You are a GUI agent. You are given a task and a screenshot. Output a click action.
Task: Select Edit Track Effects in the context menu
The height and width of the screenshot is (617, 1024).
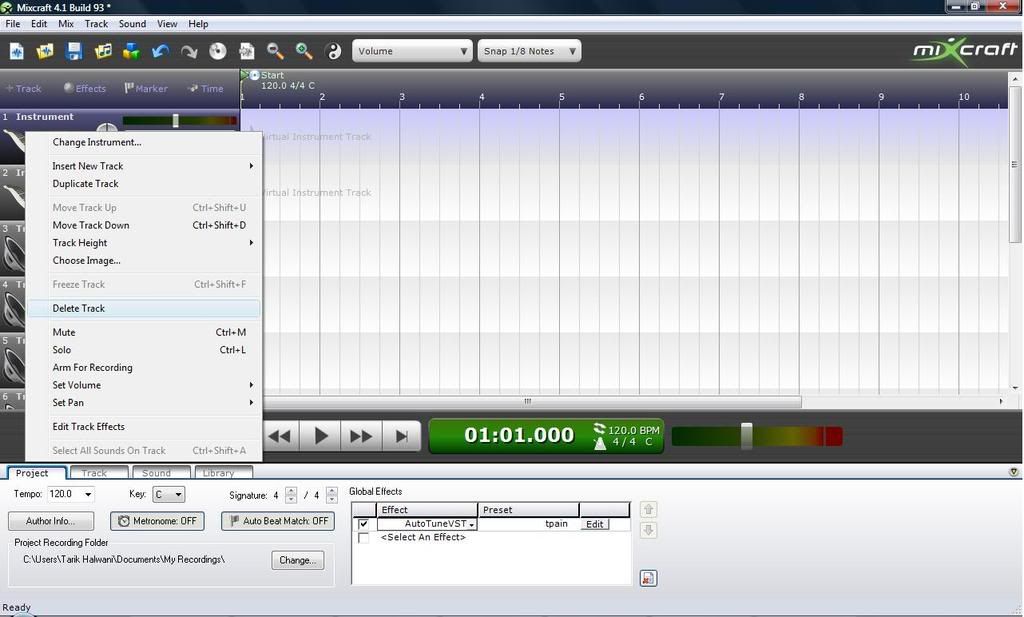[x=143, y=427]
